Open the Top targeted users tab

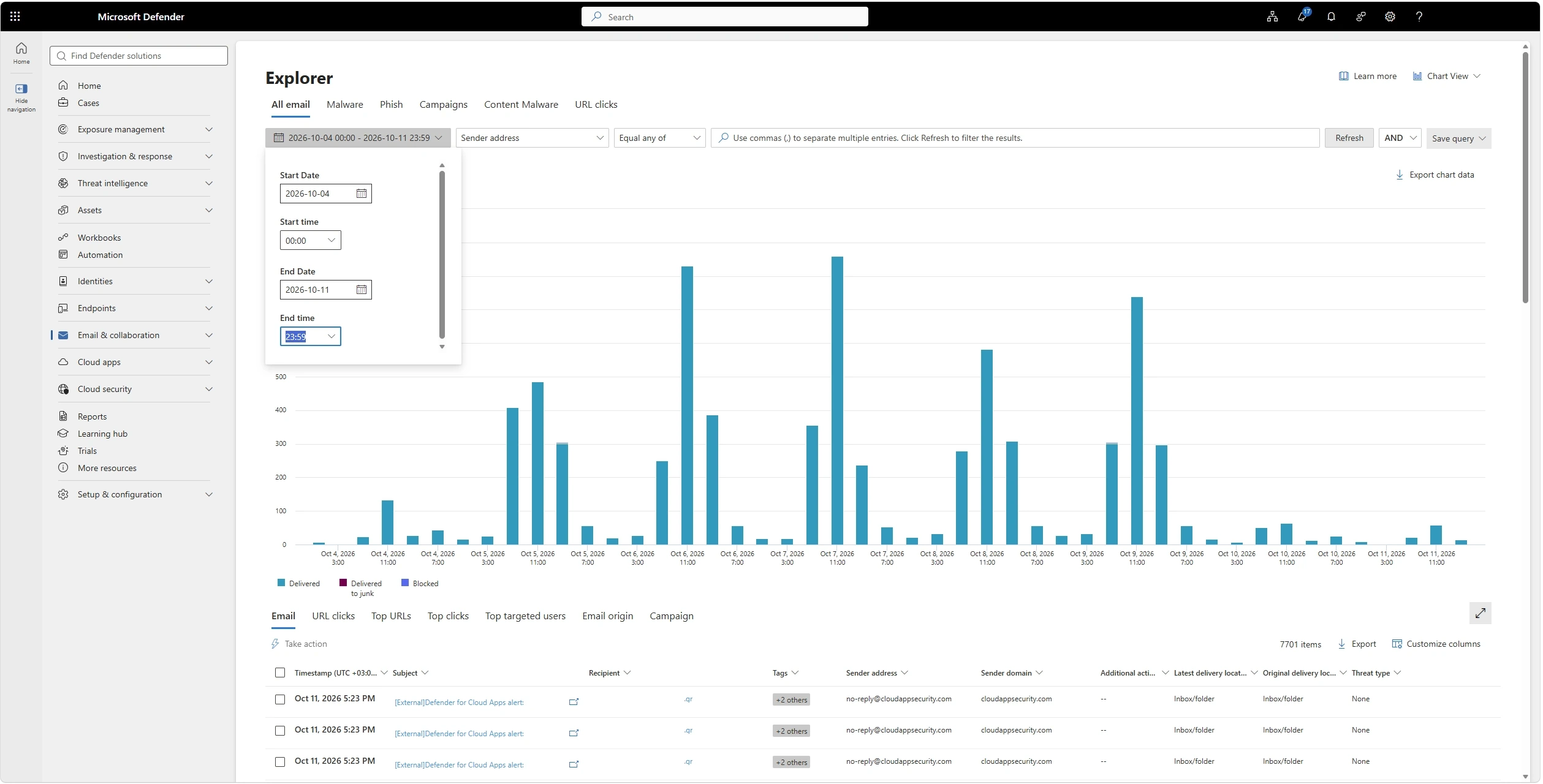pos(526,616)
